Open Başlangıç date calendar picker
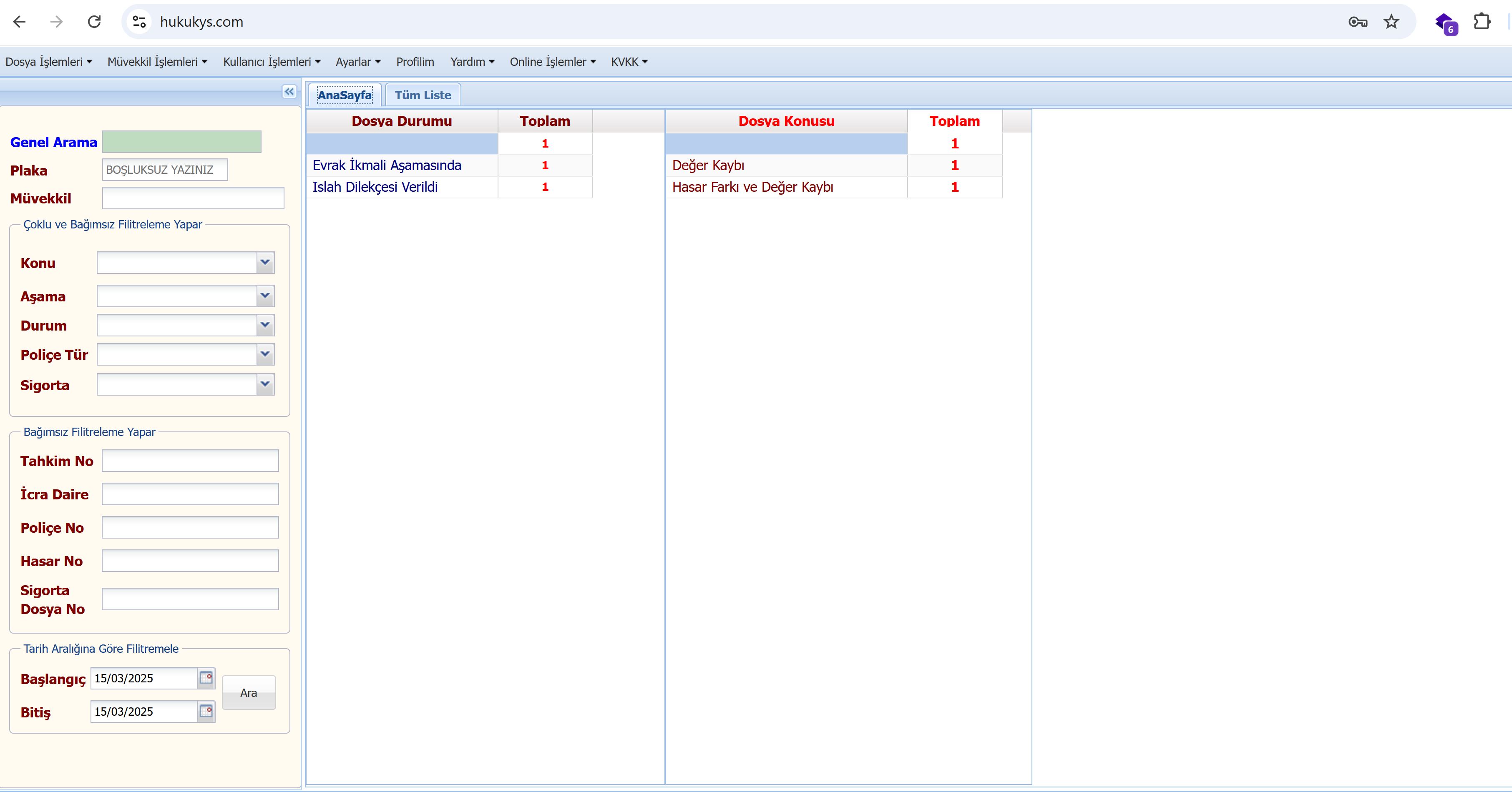 (206, 678)
